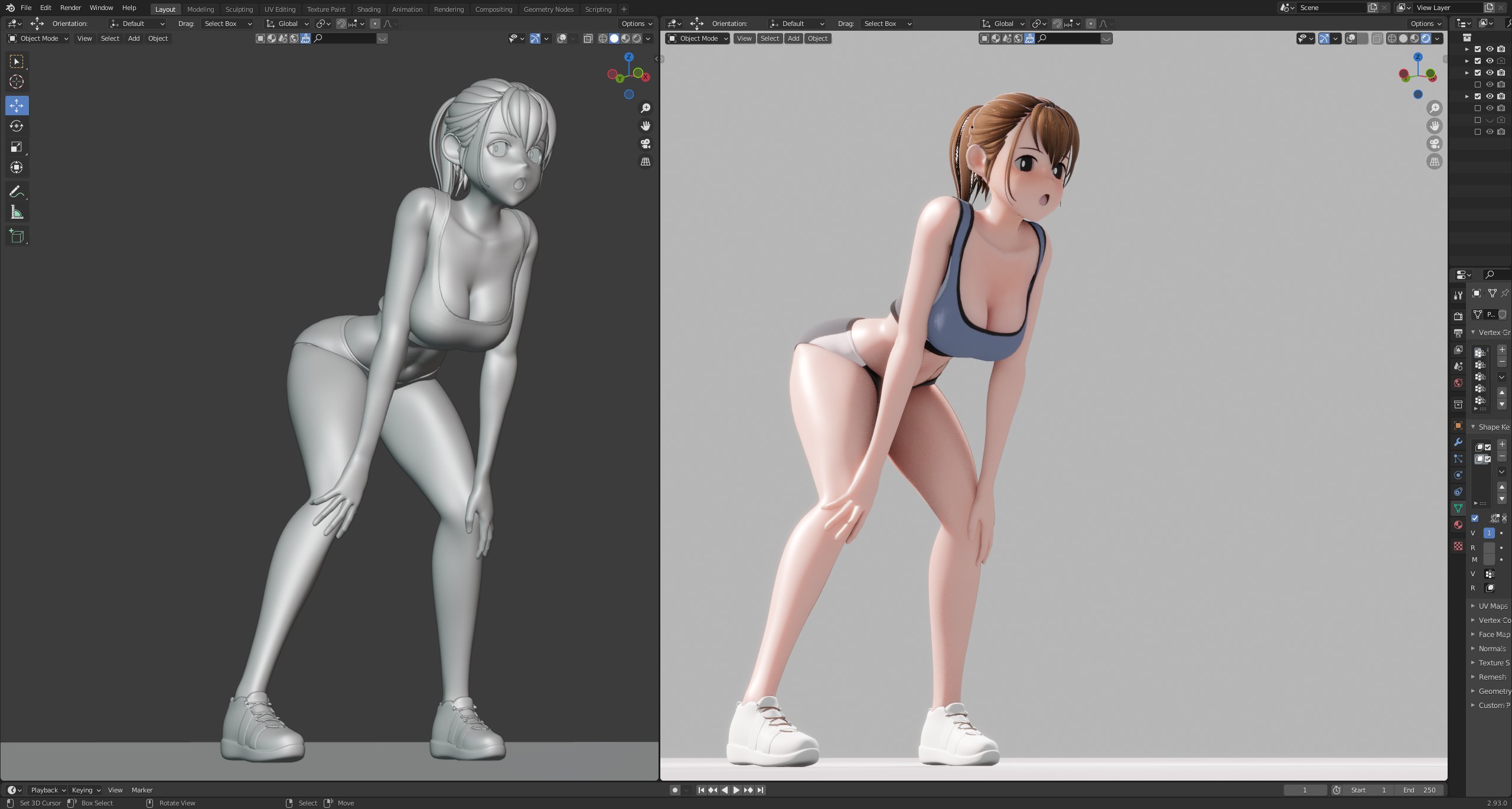Open the Render menu
The width and height of the screenshot is (1512, 809).
70,8
